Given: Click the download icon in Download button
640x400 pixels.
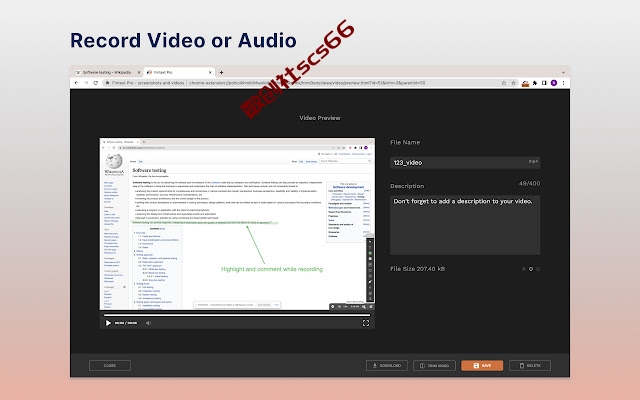Looking at the screenshot, I should click(x=375, y=365).
